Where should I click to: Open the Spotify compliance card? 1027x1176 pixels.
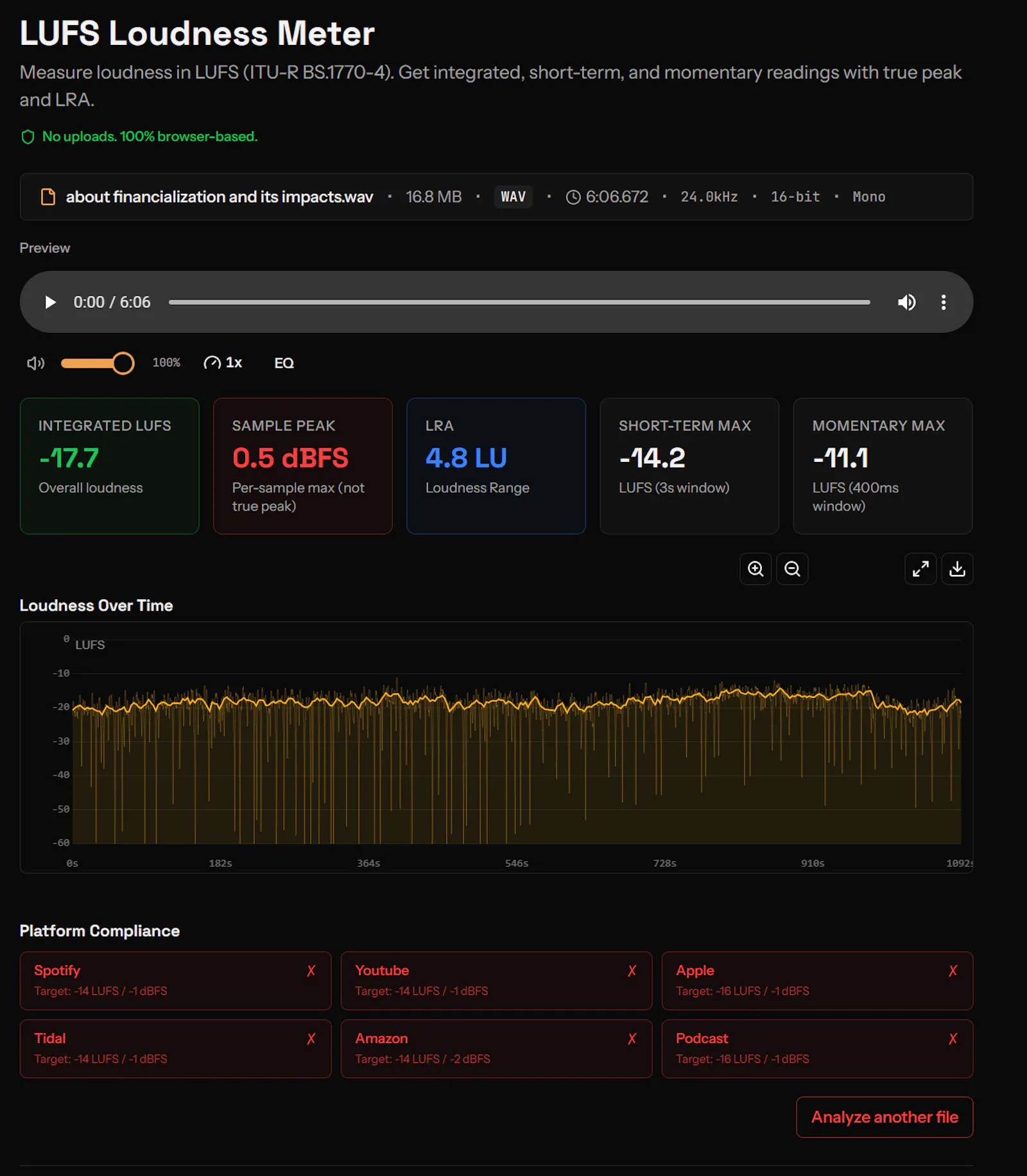click(x=175, y=981)
